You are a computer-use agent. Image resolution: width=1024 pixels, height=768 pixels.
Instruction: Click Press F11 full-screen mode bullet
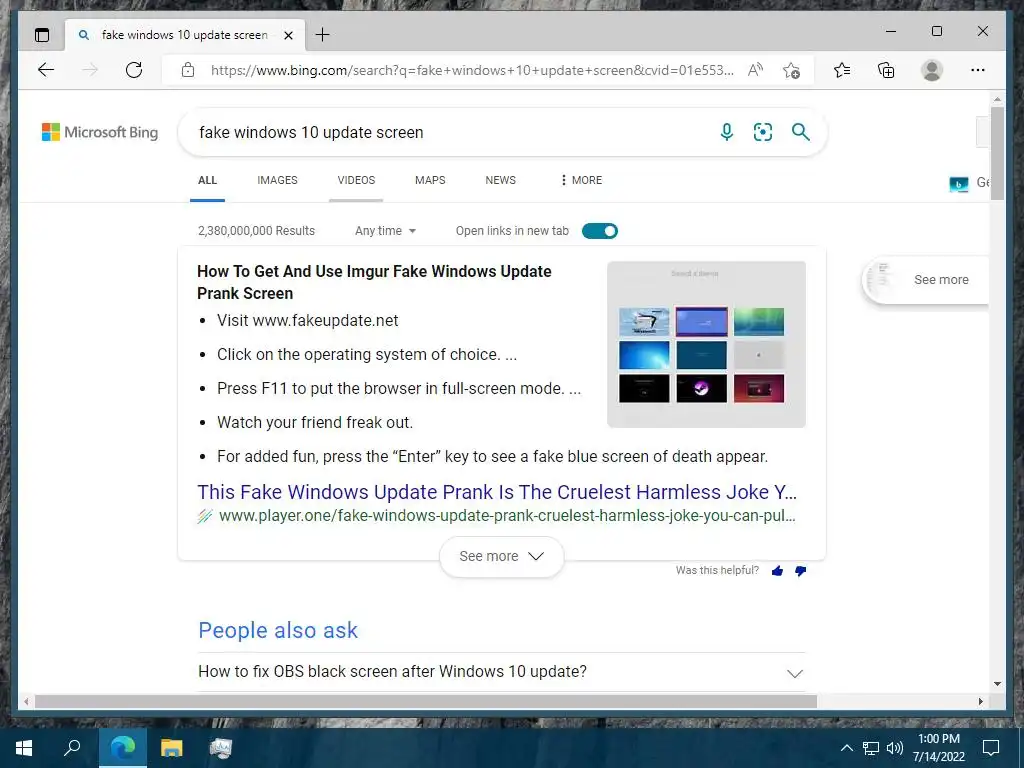click(399, 389)
